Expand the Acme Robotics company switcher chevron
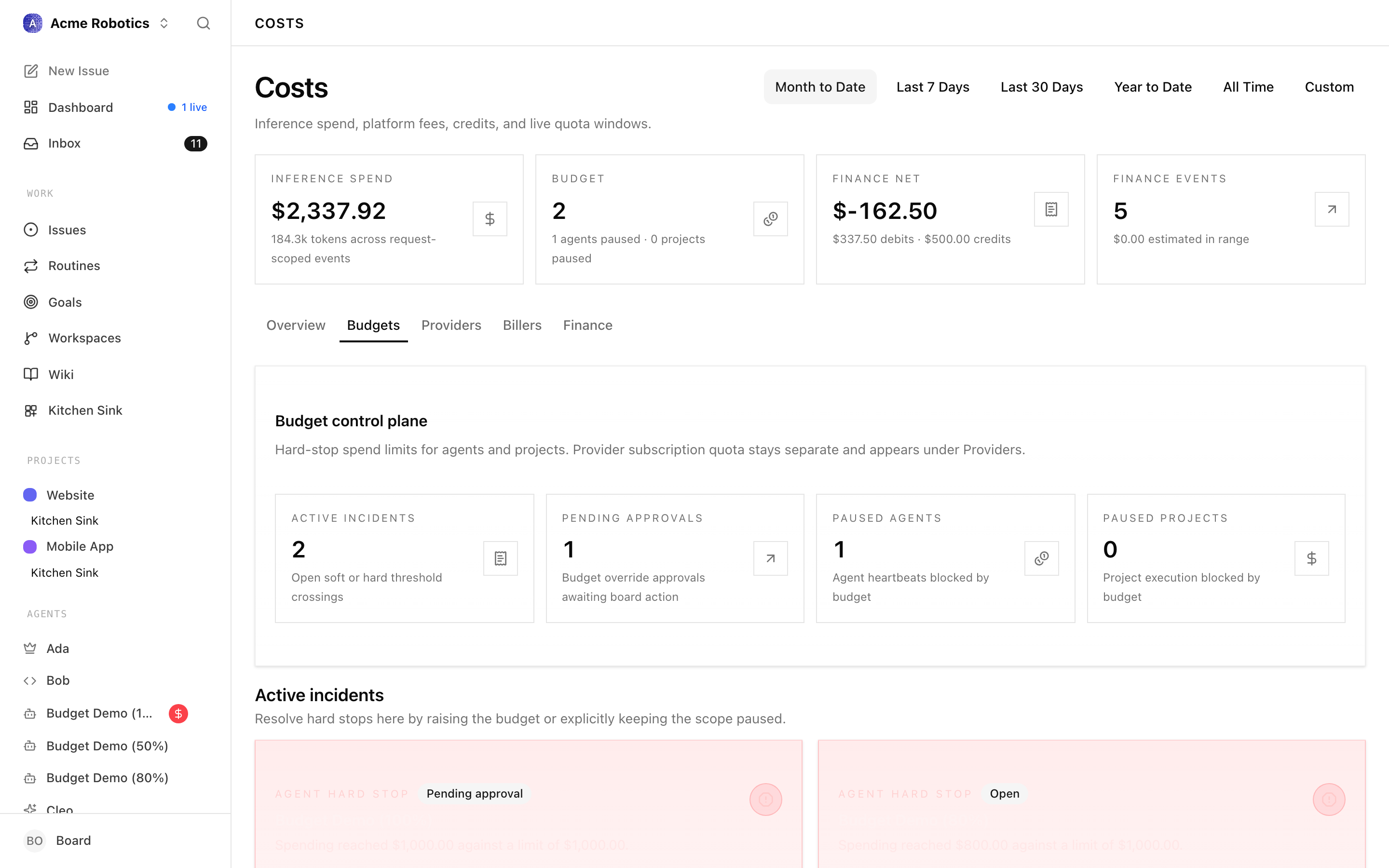This screenshot has height=868, width=1389. click(164, 23)
